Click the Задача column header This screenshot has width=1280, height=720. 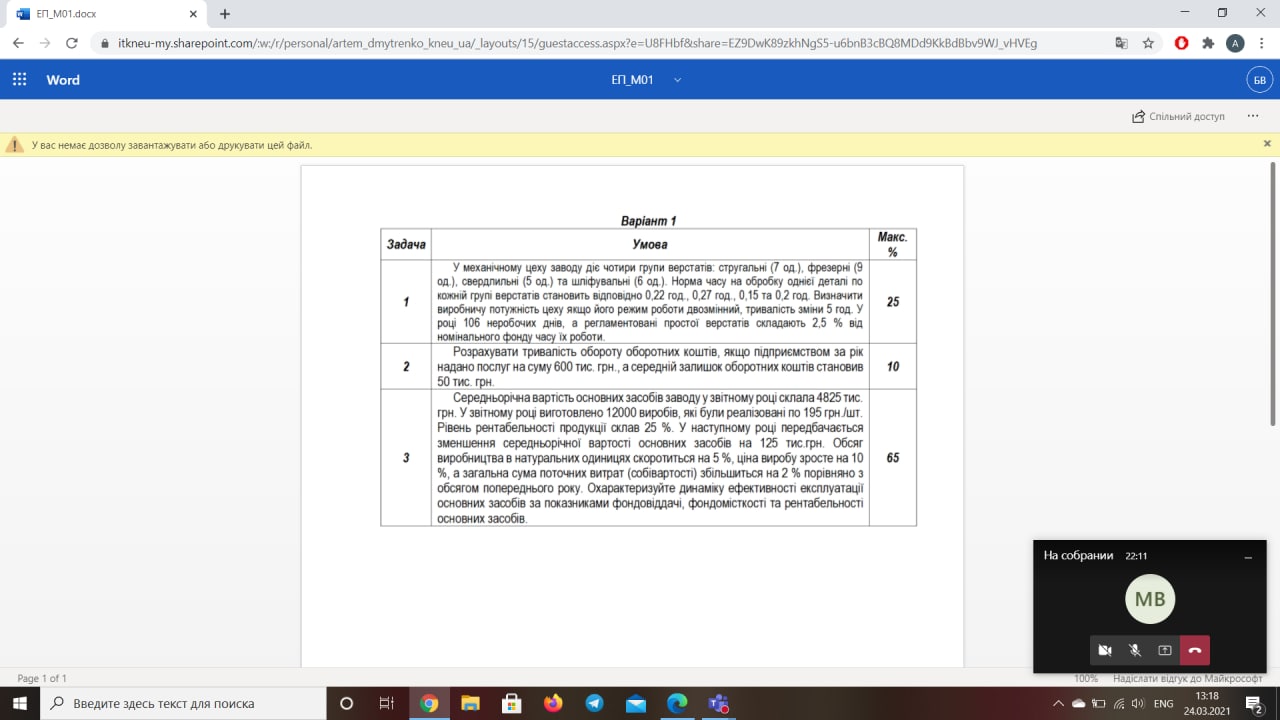(x=406, y=244)
